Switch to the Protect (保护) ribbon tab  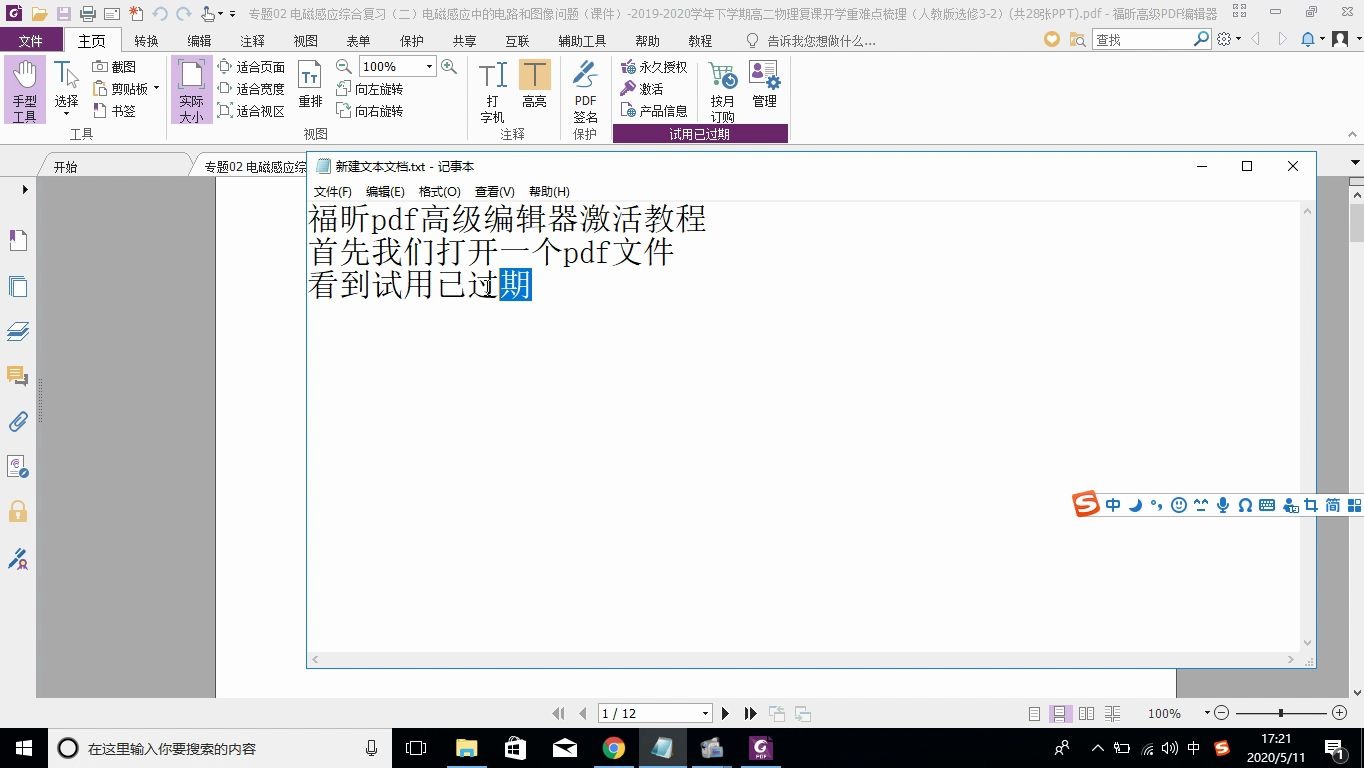412,41
